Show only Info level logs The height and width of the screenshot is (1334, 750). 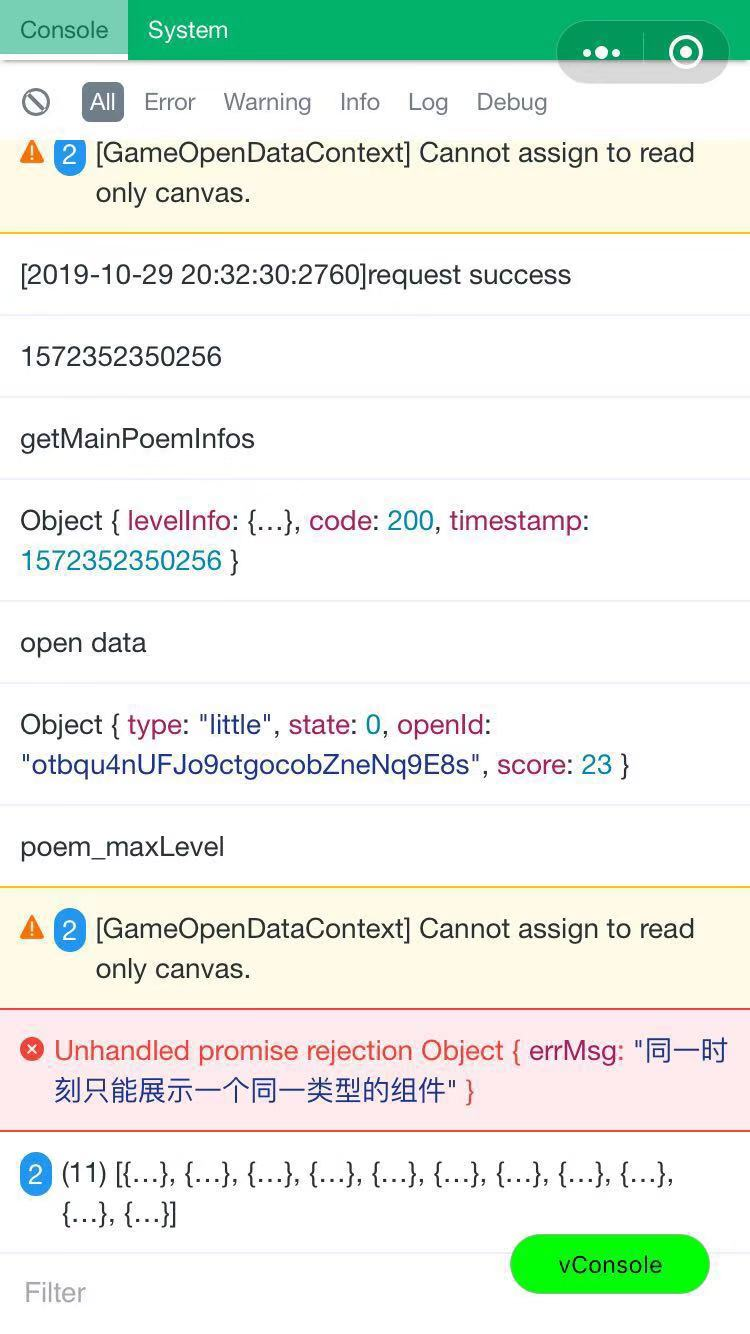(x=359, y=102)
